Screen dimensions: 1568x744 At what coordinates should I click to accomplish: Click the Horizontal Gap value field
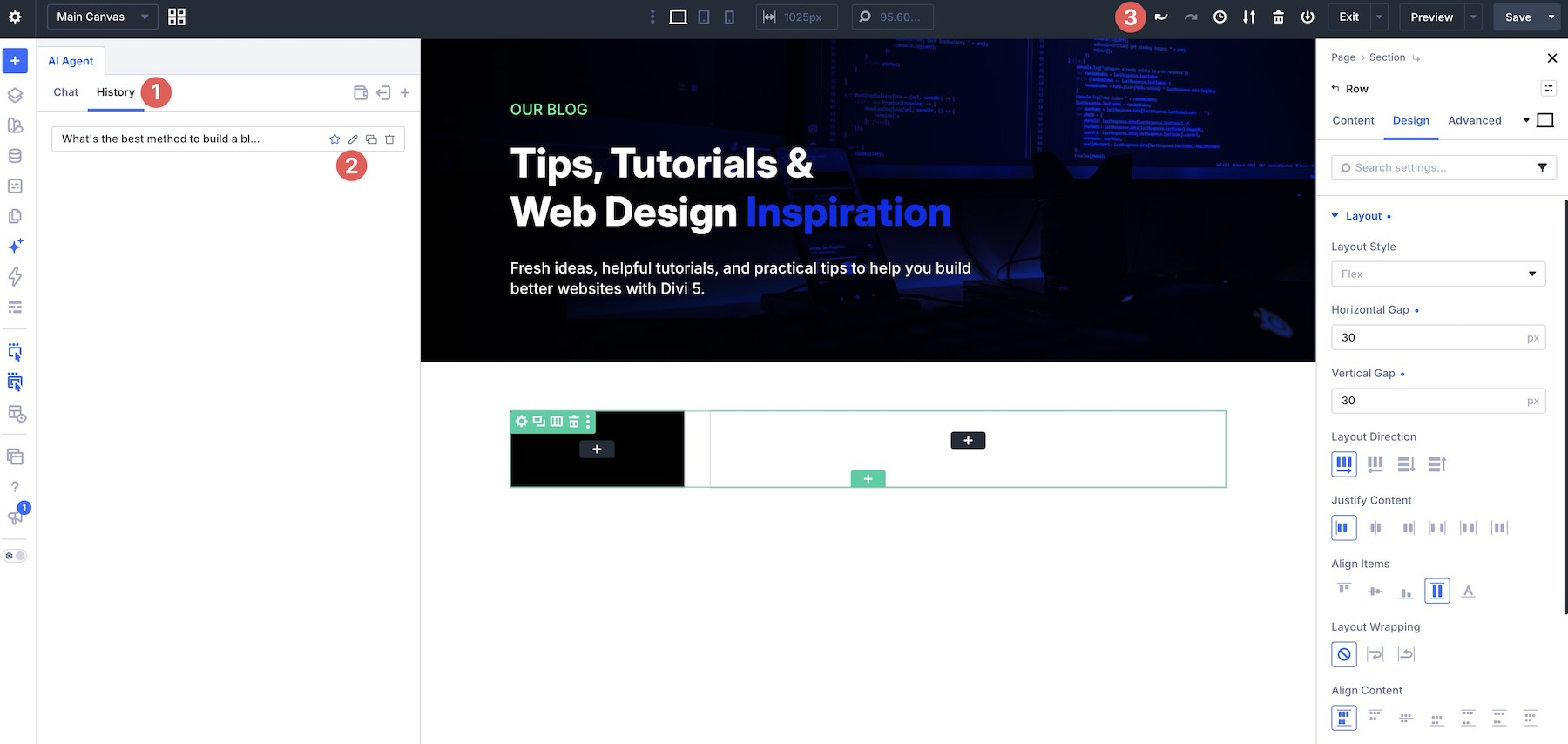(x=1438, y=337)
